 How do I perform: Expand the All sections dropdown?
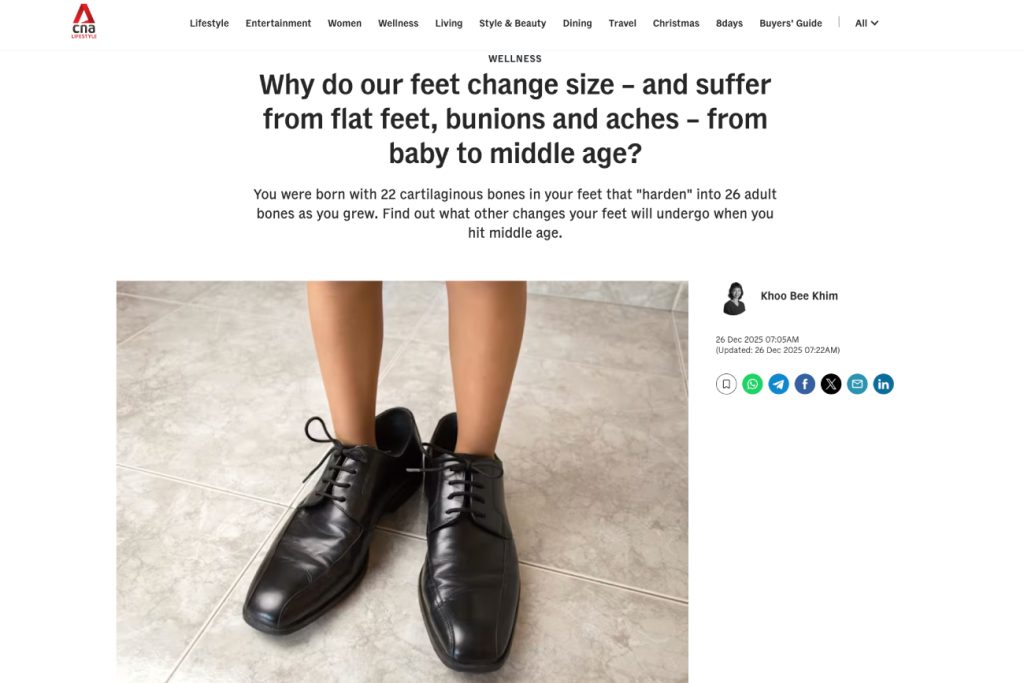(866, 23)
